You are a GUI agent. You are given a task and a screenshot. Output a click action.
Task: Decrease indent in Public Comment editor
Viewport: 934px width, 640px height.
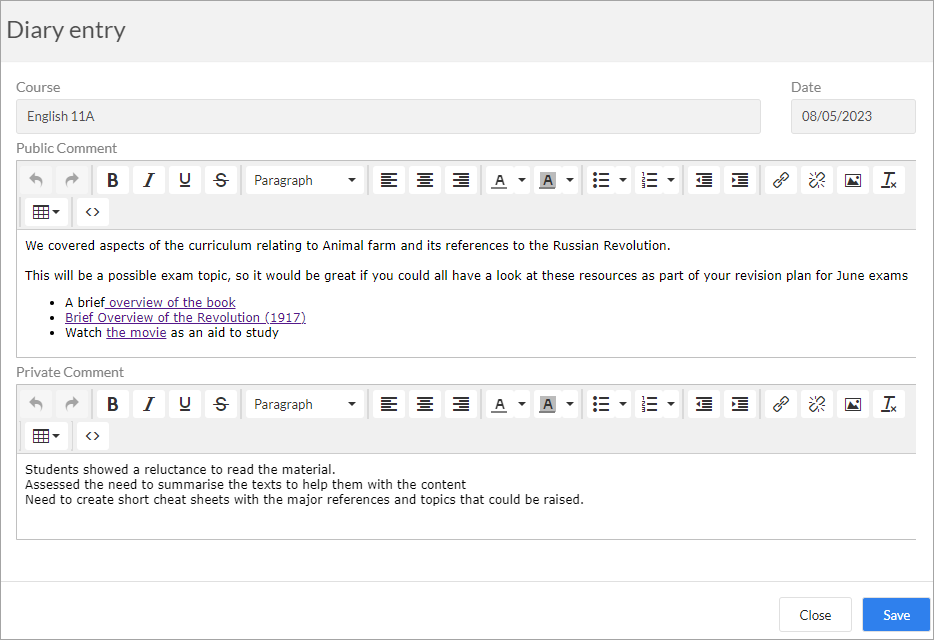(x=704, y=180)
